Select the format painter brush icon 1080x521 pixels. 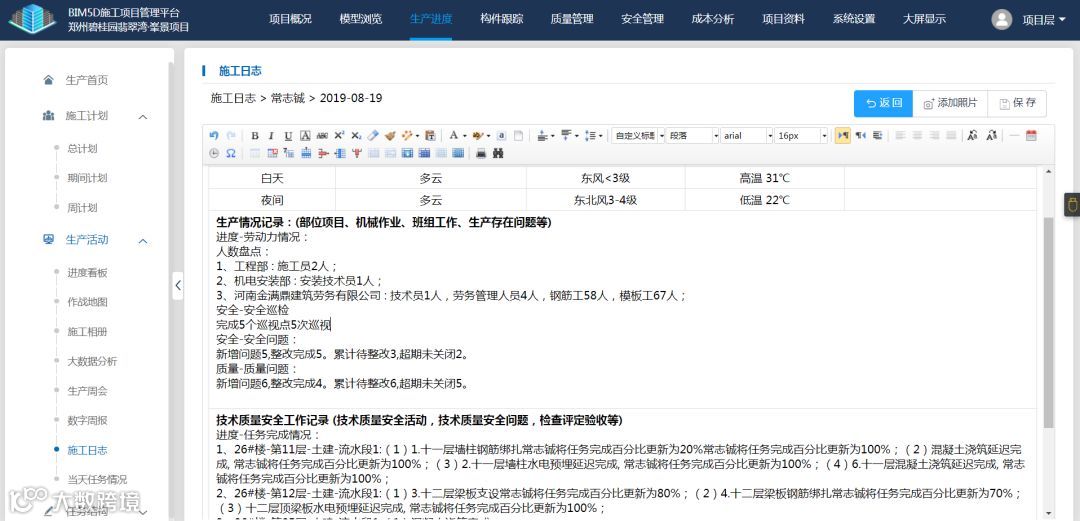click(x=391, y=136)
